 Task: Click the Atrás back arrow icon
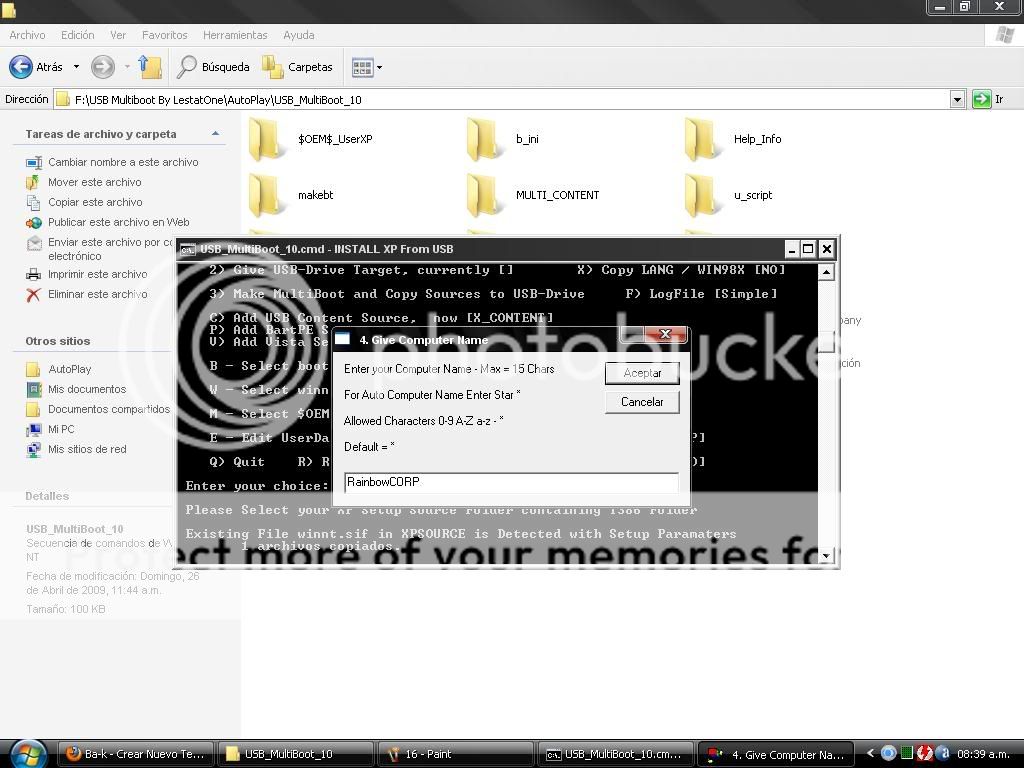pyautogui.click(x=21, y=67)
